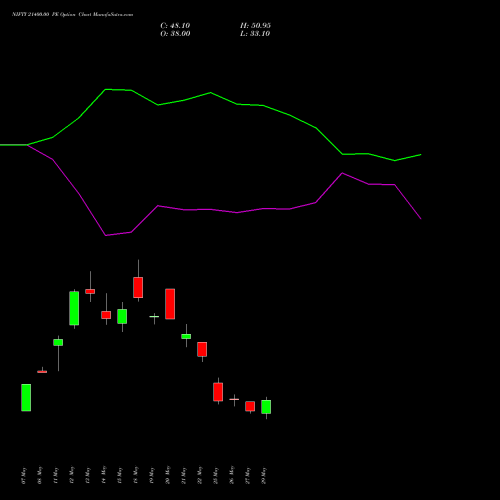
Task: Click the close value C: 48.10
Action: 175,26
